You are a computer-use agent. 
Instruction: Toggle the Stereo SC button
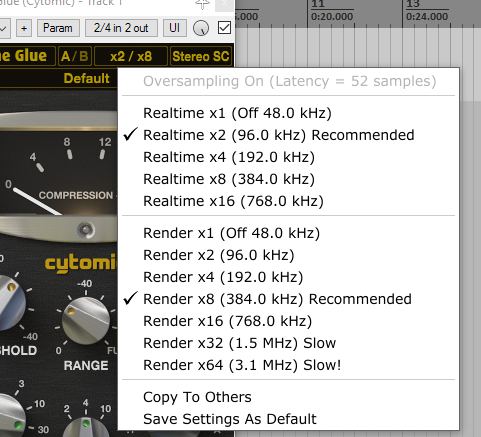[201, 56]
